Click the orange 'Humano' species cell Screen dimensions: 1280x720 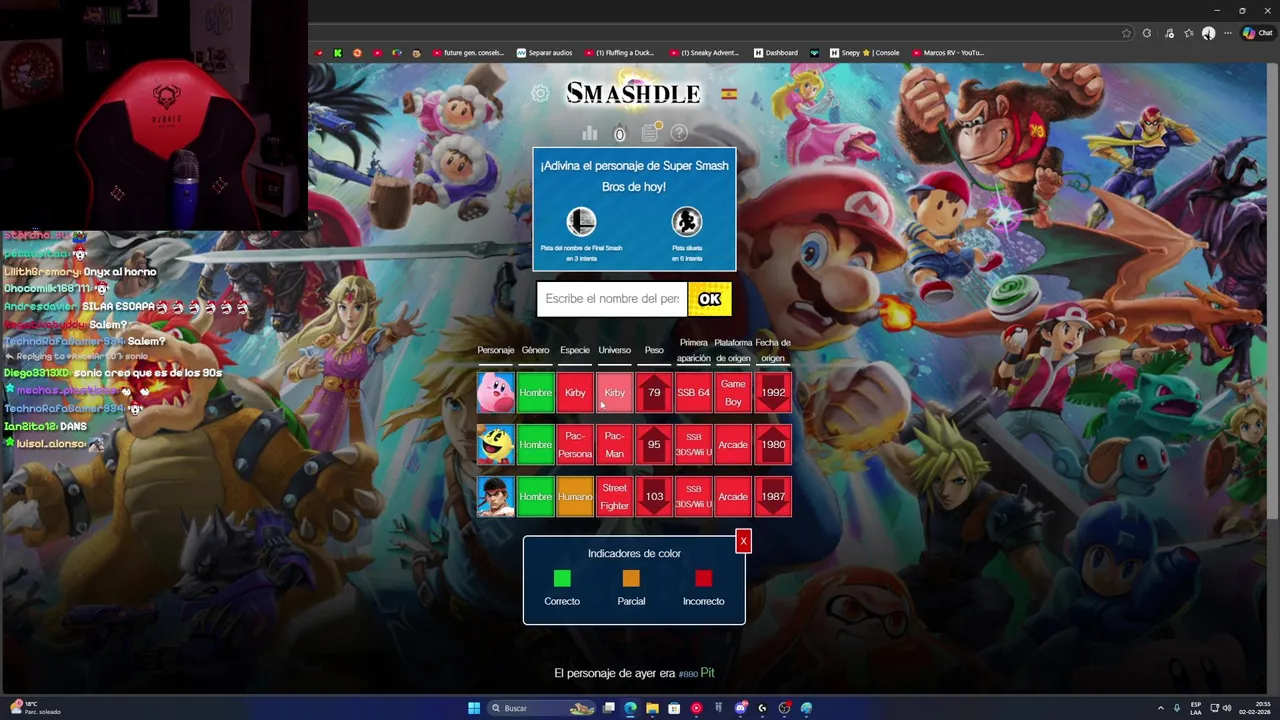tap(575, 497)
